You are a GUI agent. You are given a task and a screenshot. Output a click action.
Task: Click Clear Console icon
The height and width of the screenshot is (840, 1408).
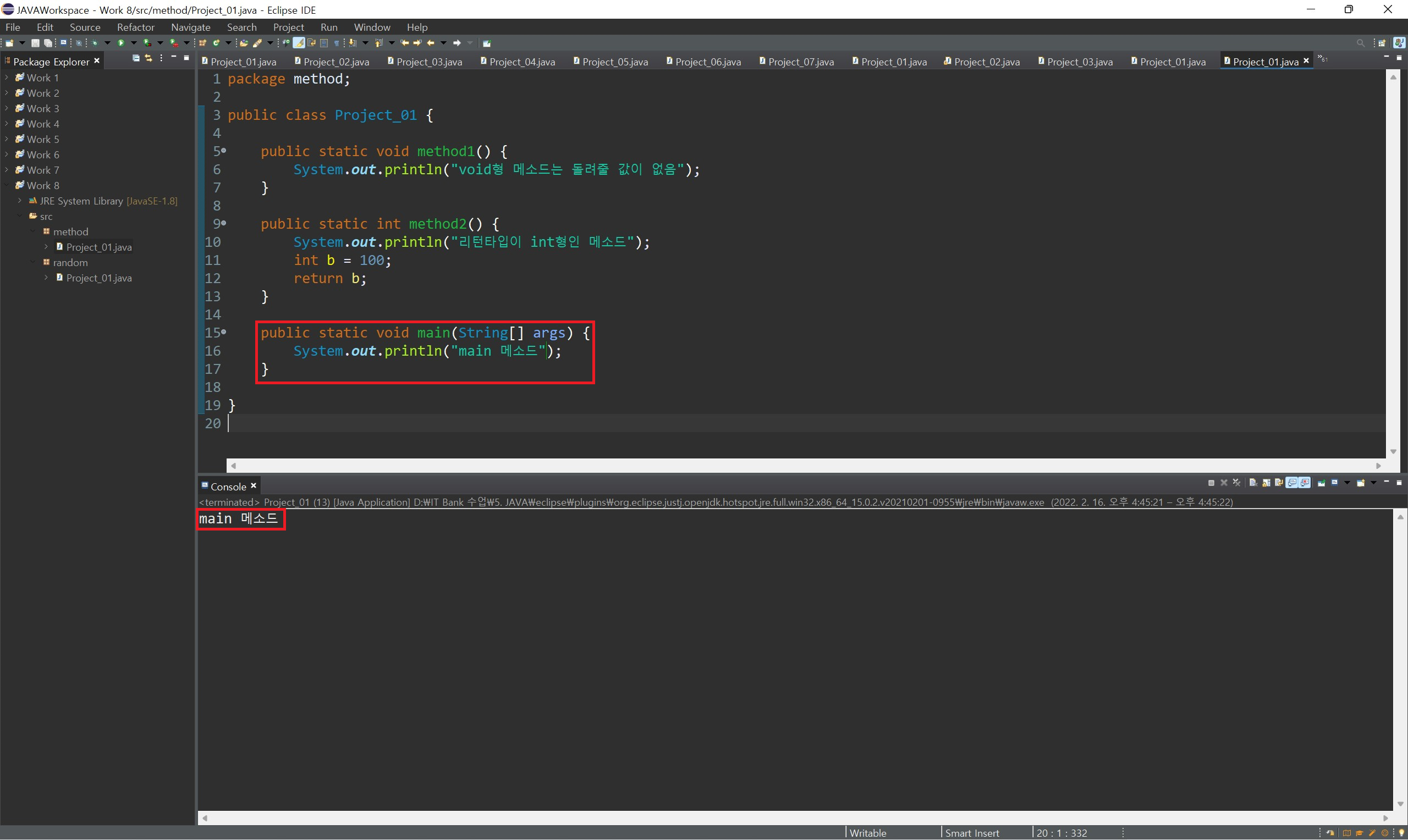[x=1253, y=483]
